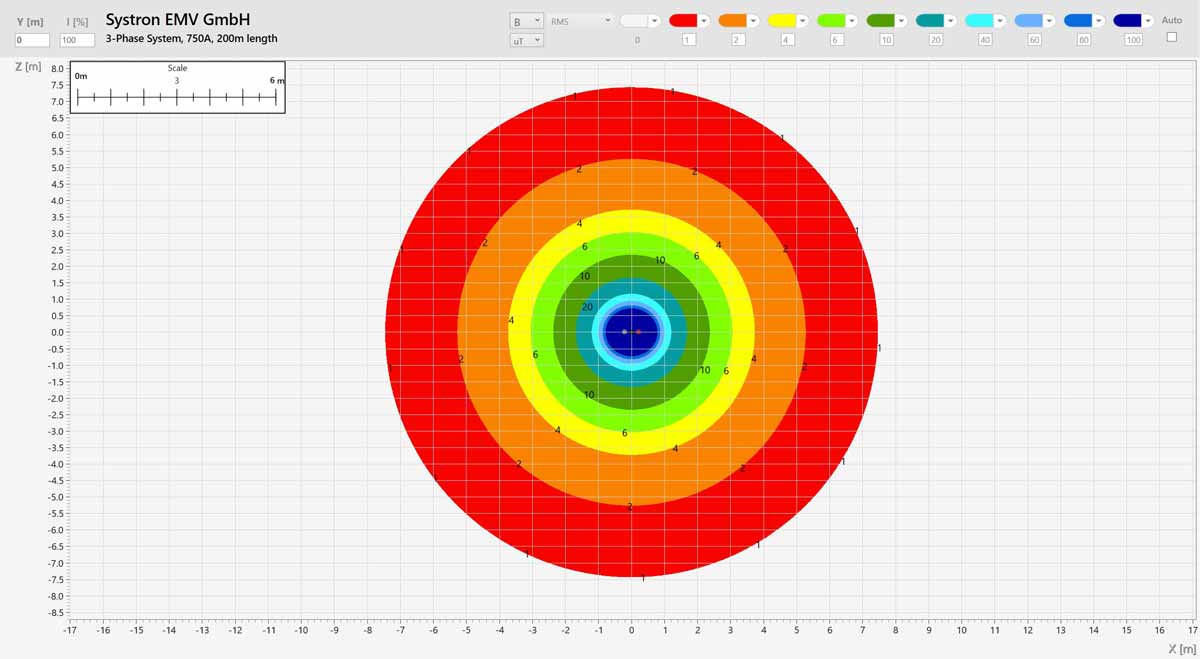1200x659 pixels.
Task: Expand the RMS mode dropdown
Action: [x=580, y=20]
